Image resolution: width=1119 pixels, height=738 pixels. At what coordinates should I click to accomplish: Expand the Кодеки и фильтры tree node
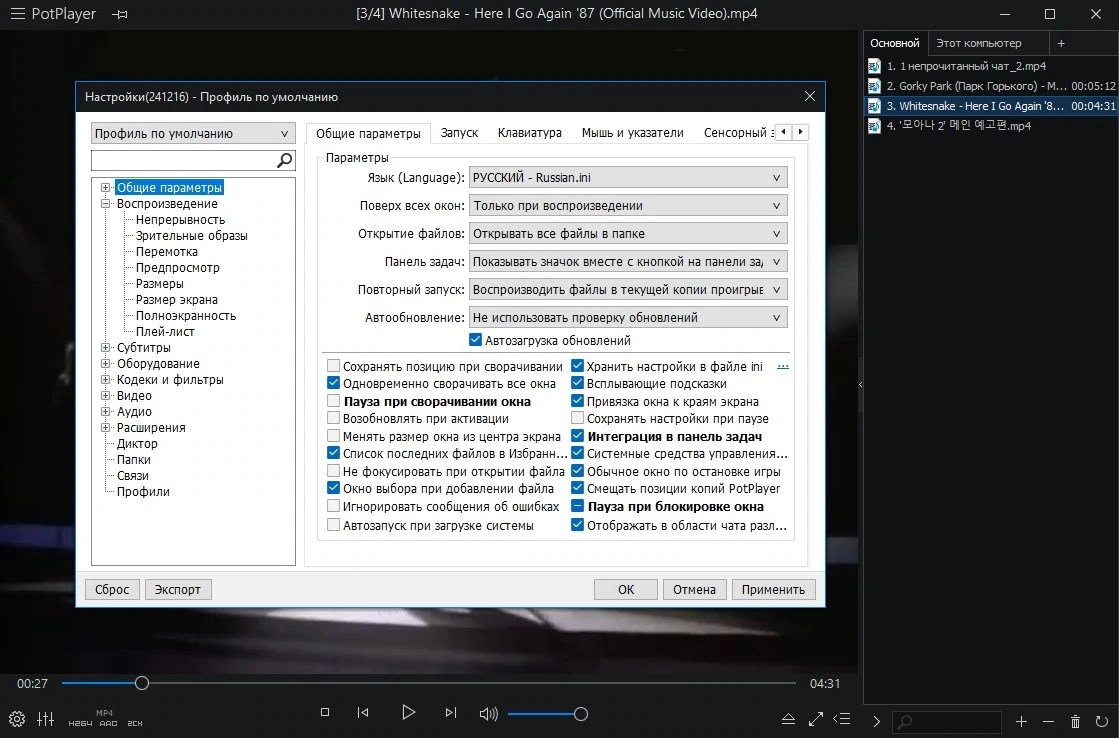(x=106, y=380)
